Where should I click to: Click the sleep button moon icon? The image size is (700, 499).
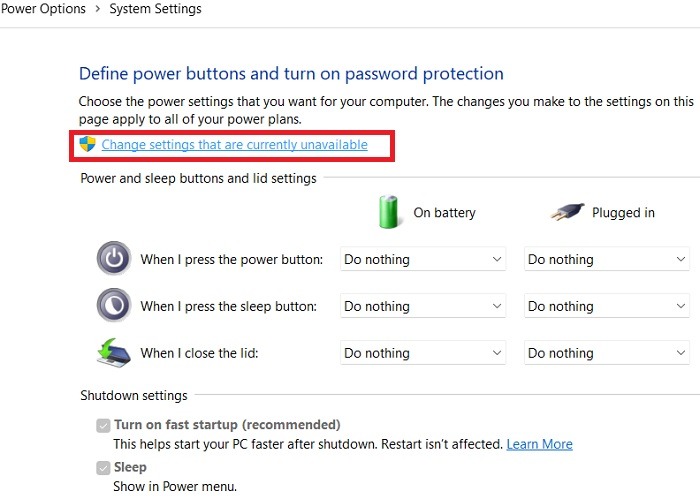[x=114, y=305]
